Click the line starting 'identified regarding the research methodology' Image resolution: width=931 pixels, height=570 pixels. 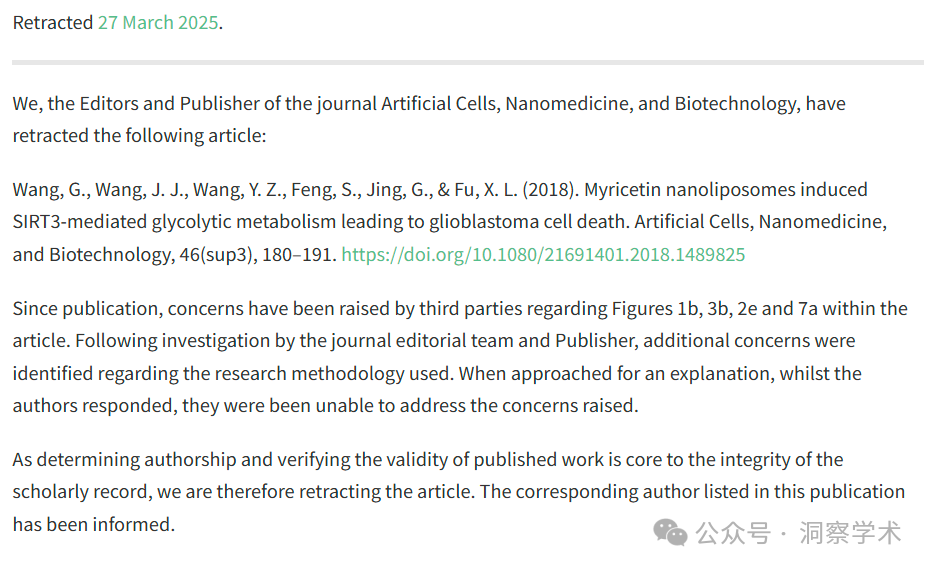[x=437, y=374]
